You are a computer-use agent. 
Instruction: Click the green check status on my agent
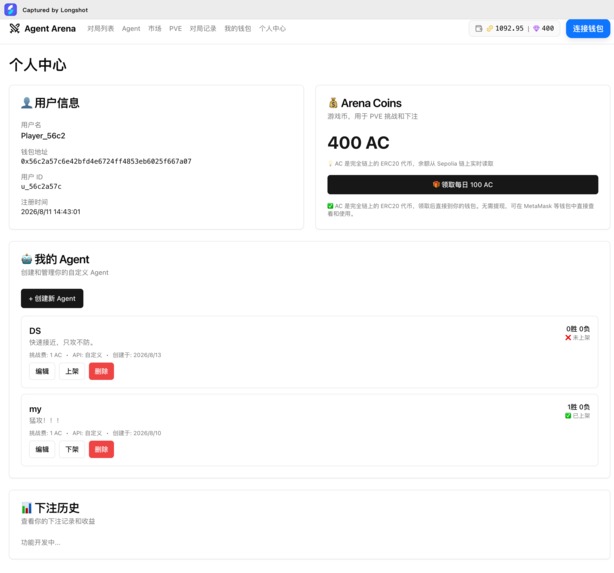coord(568,416)
